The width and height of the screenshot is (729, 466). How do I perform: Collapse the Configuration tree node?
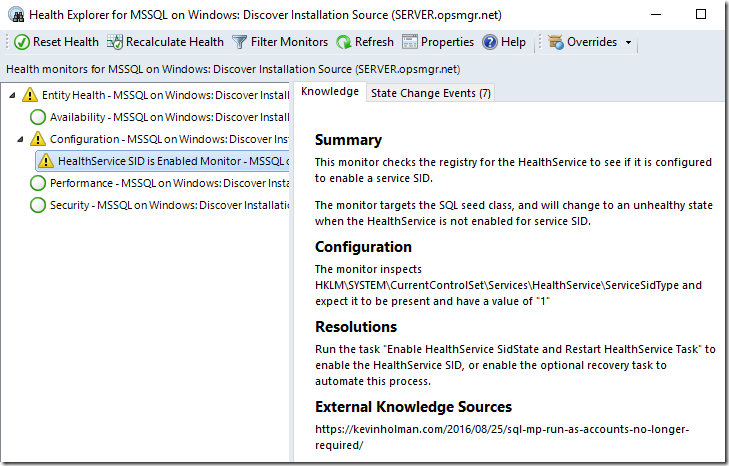point(20,140)
